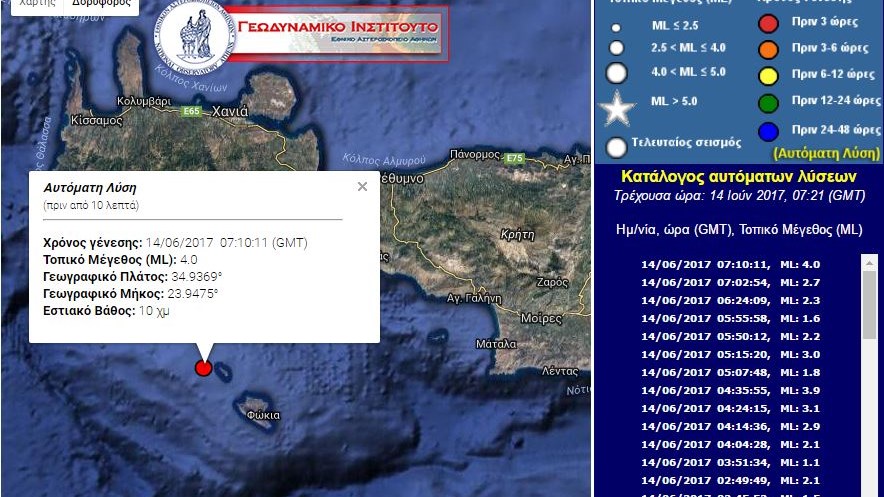Select catalog entry 04:14:36, ML: 2.9
Viewport: 884px width, 497px height.
pyautogui.click(x=731, y=427)
